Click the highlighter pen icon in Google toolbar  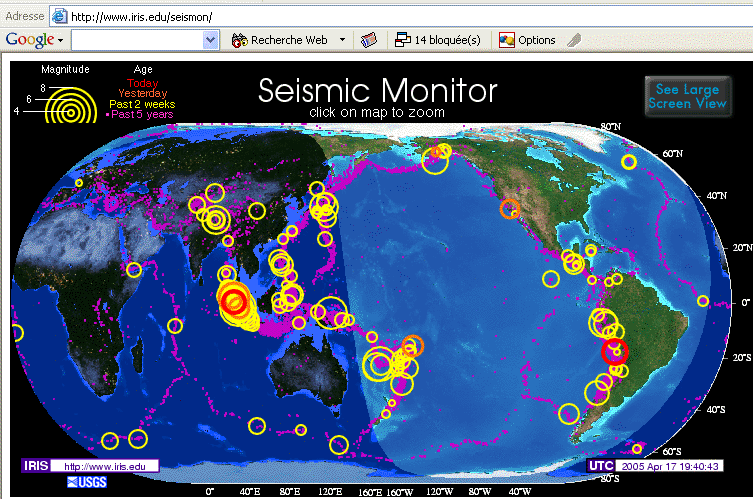(x=574, y=40)
